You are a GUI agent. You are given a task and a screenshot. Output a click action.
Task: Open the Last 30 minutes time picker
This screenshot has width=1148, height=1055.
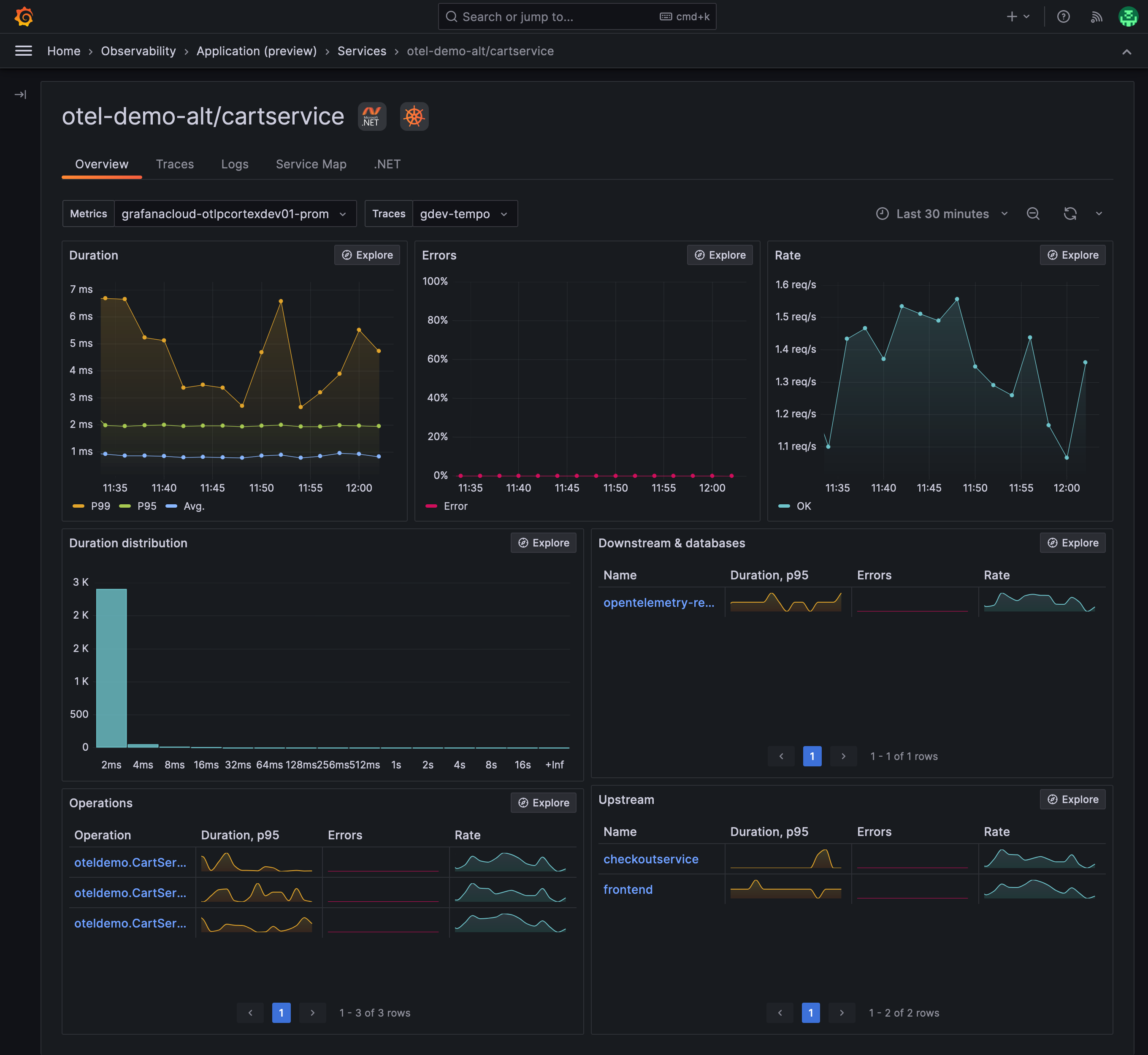coord(942,214)
